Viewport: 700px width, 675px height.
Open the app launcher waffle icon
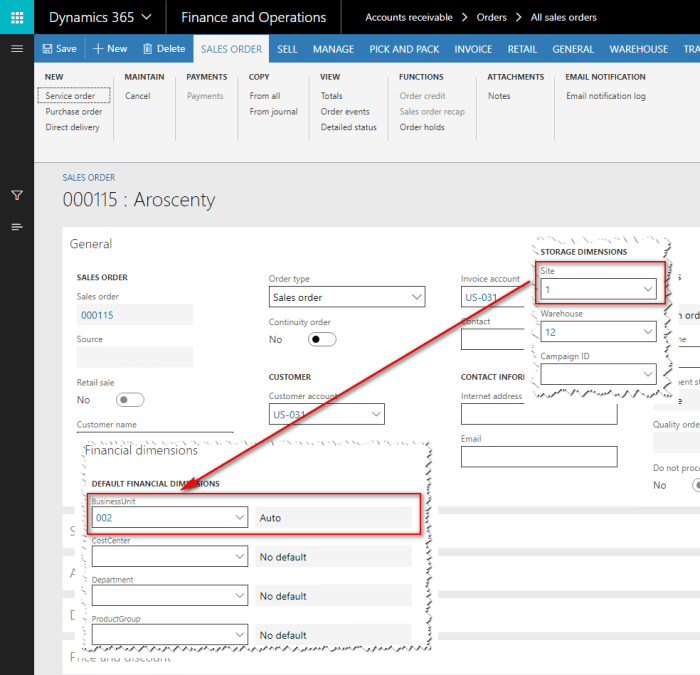(x=17, y=17)
